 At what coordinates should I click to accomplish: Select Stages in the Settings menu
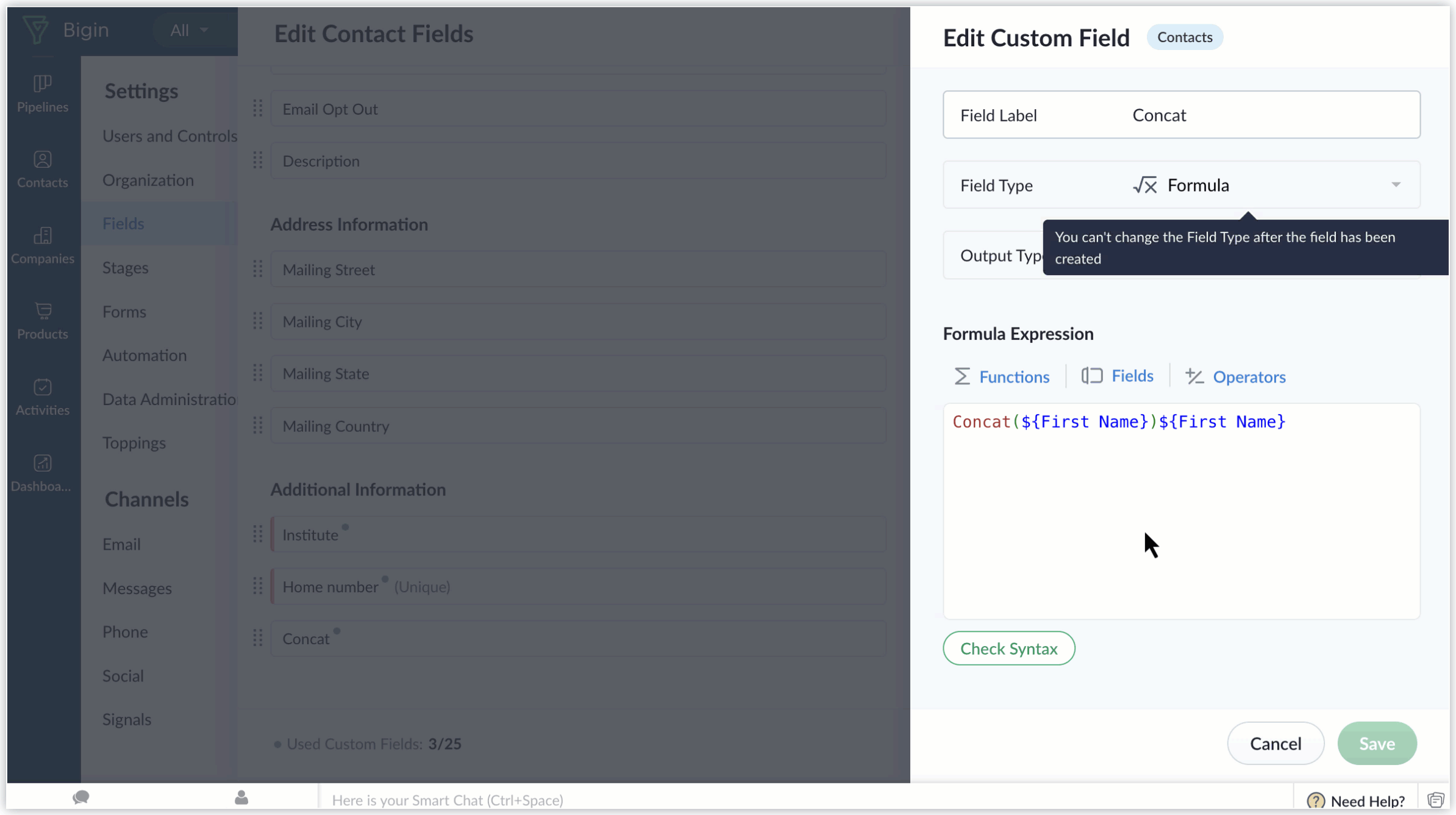click(126, 267)
